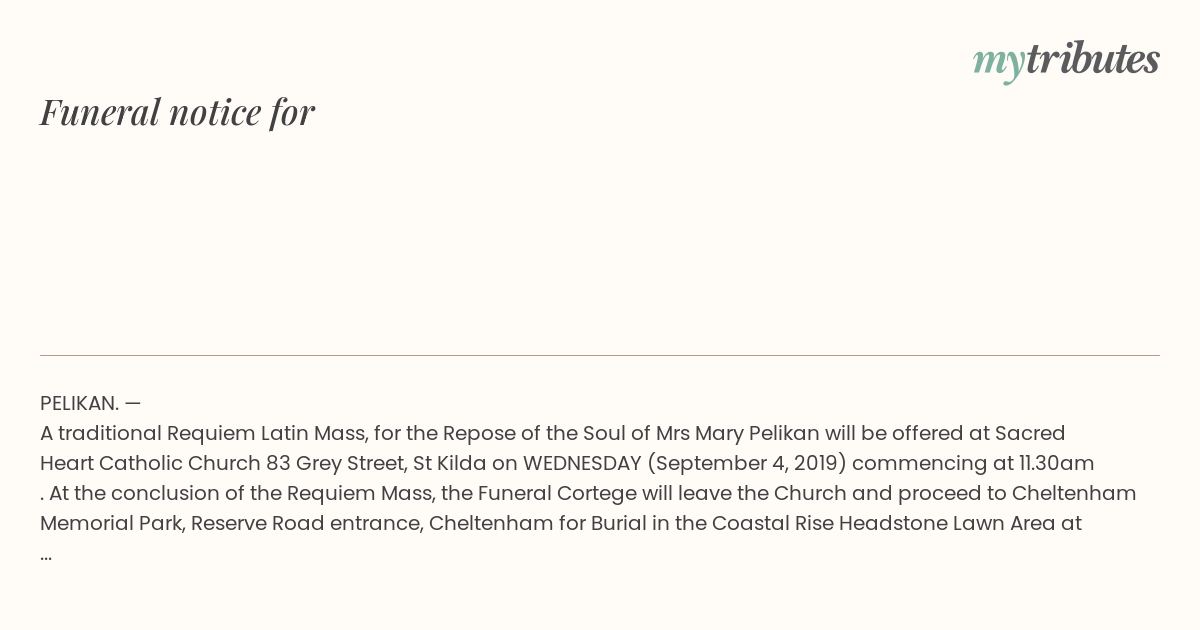1200x630 pixels.
Task: Click the horizontal divider line
Action: (600, 355)
